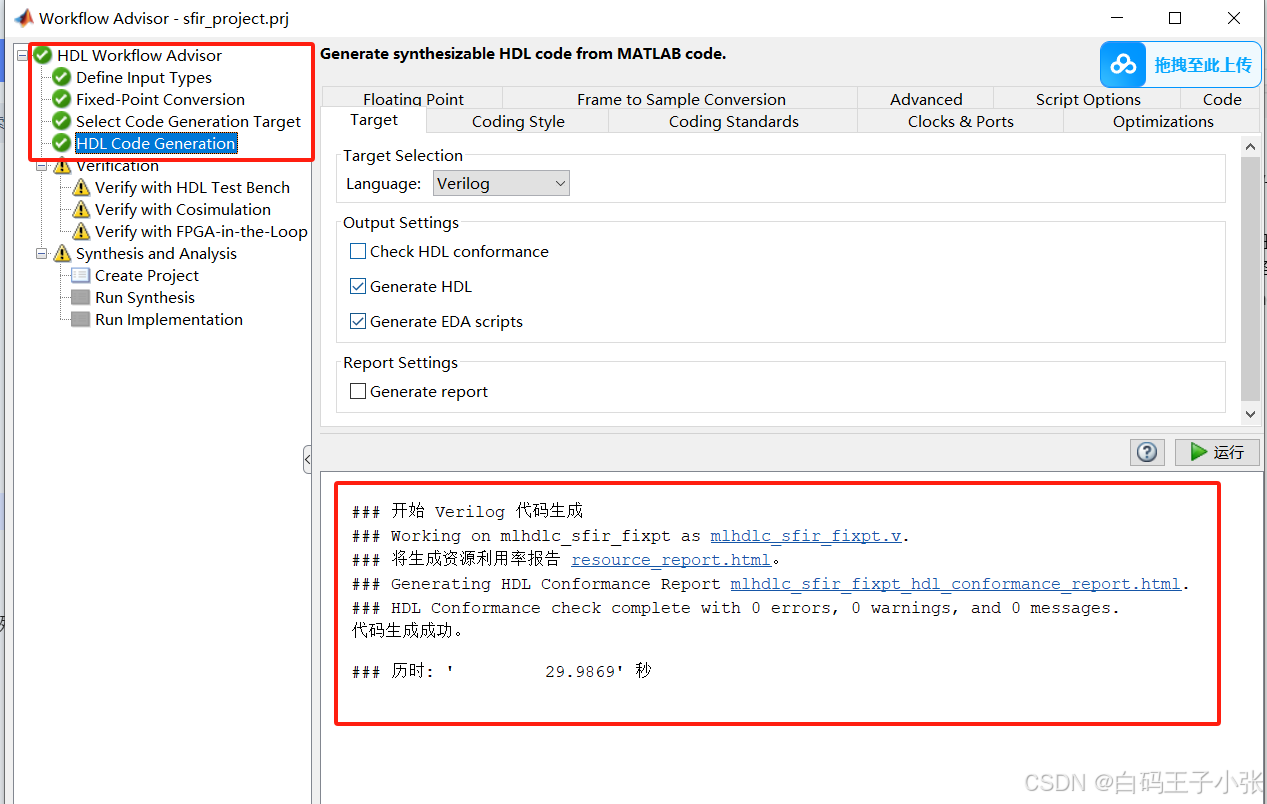Open the Code tab
The width and height of the screenshot is (1267, 804).
pyautogui.click(x=1222, y=99)
